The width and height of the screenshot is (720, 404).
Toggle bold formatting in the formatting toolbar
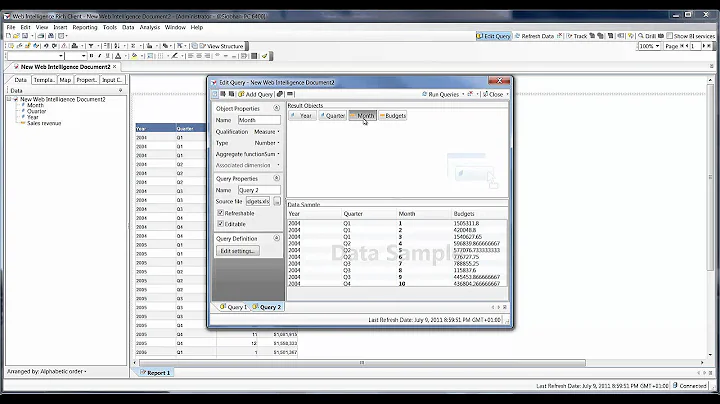pyautogui.click(x=91, y=56)
